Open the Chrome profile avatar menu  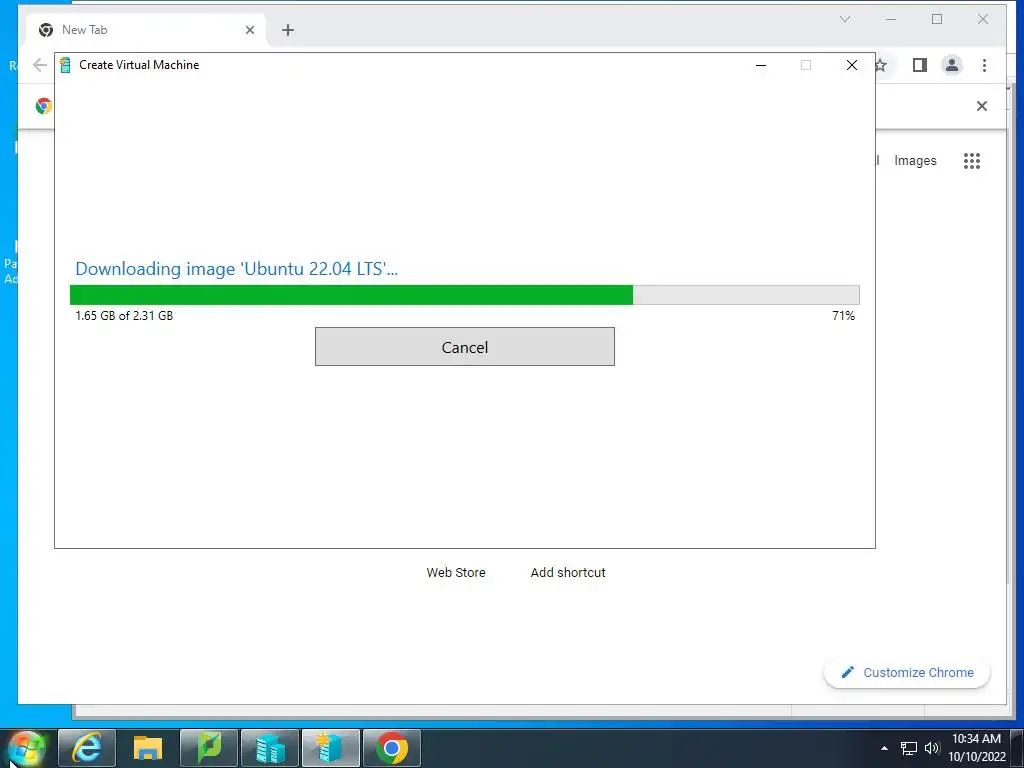tap(952, 65)
